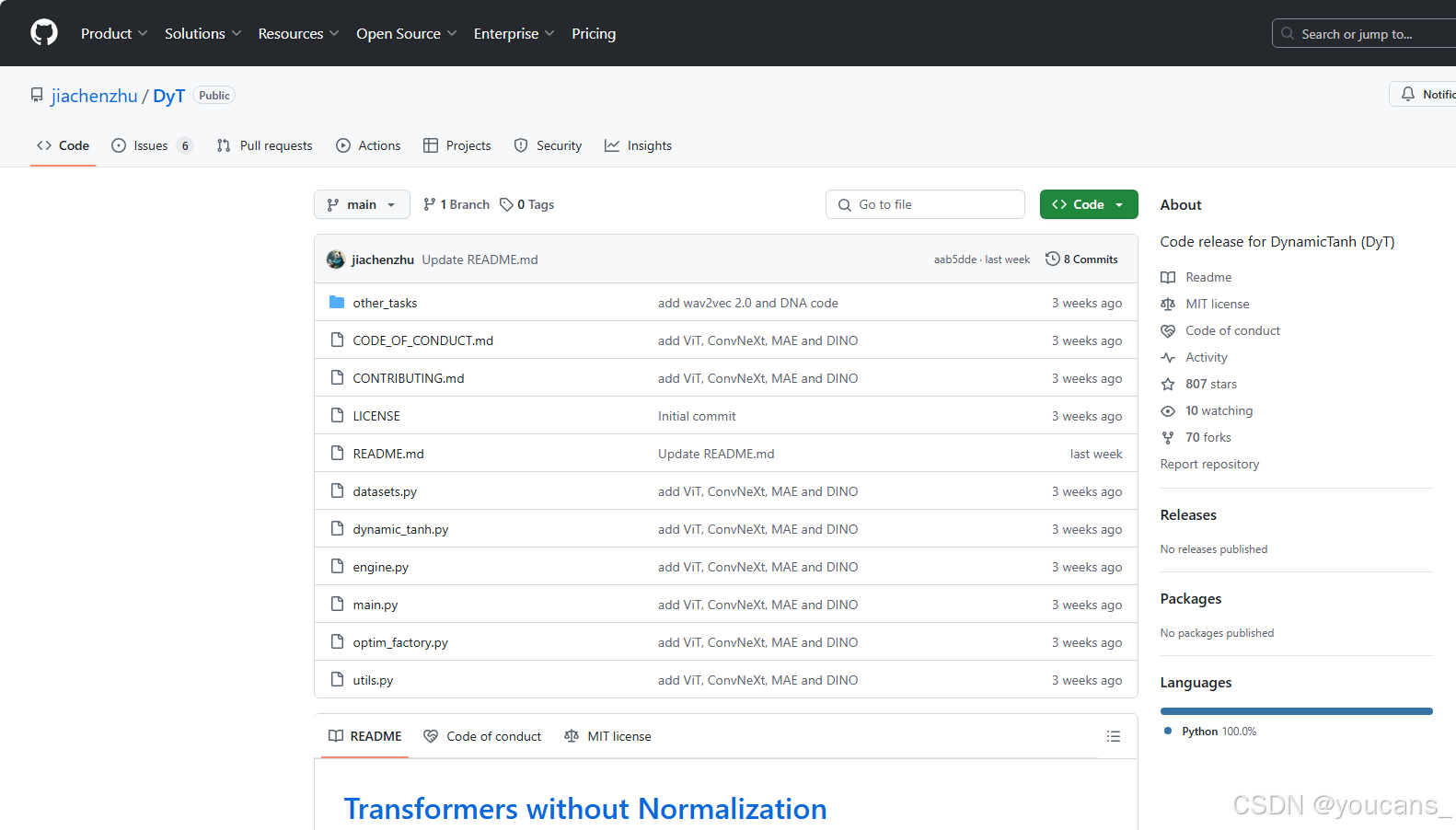
Task: Open the Report repository link
Action: 1209,464
